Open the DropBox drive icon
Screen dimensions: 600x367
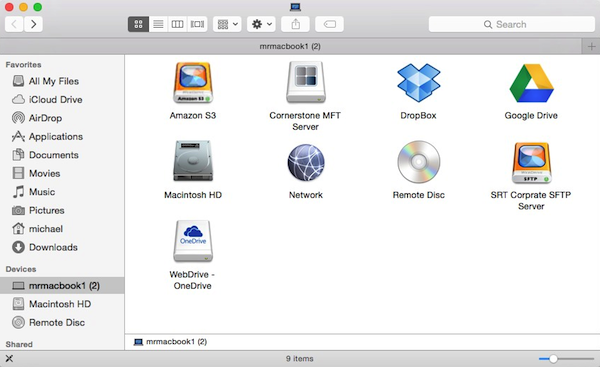[418, 83]
